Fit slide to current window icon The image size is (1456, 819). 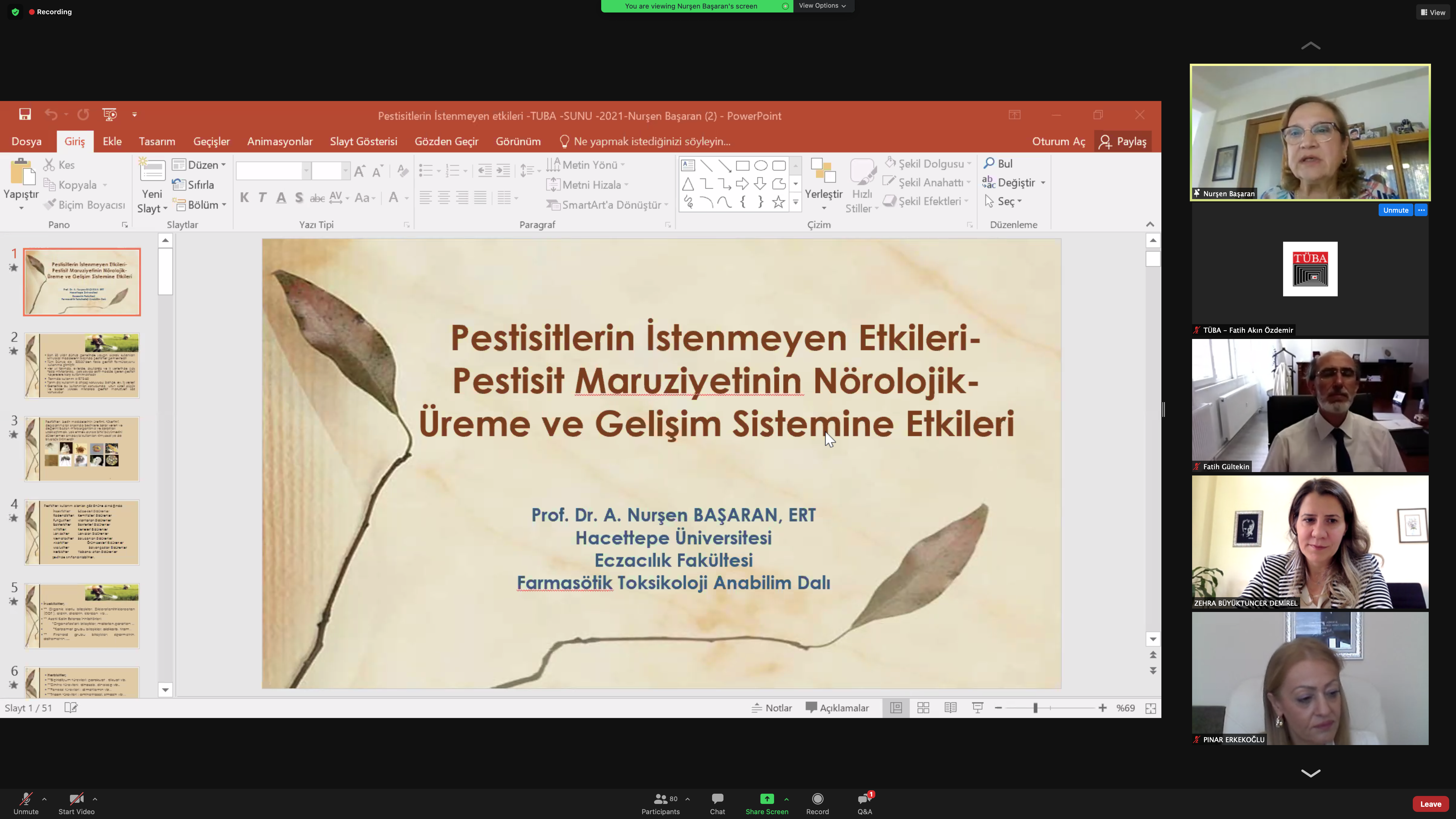click(x=1150, y=708)
